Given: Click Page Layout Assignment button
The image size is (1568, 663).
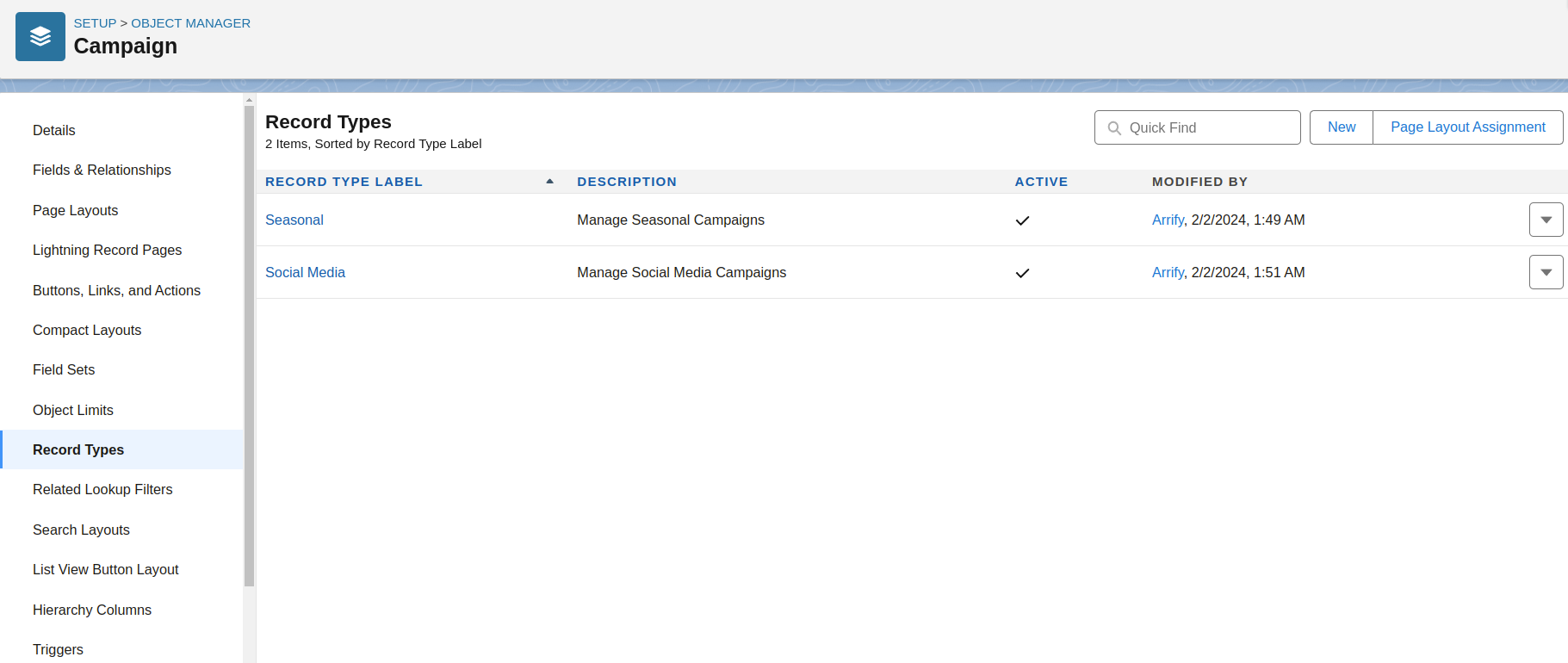Looking at the screenshot, I should 1467,127.
